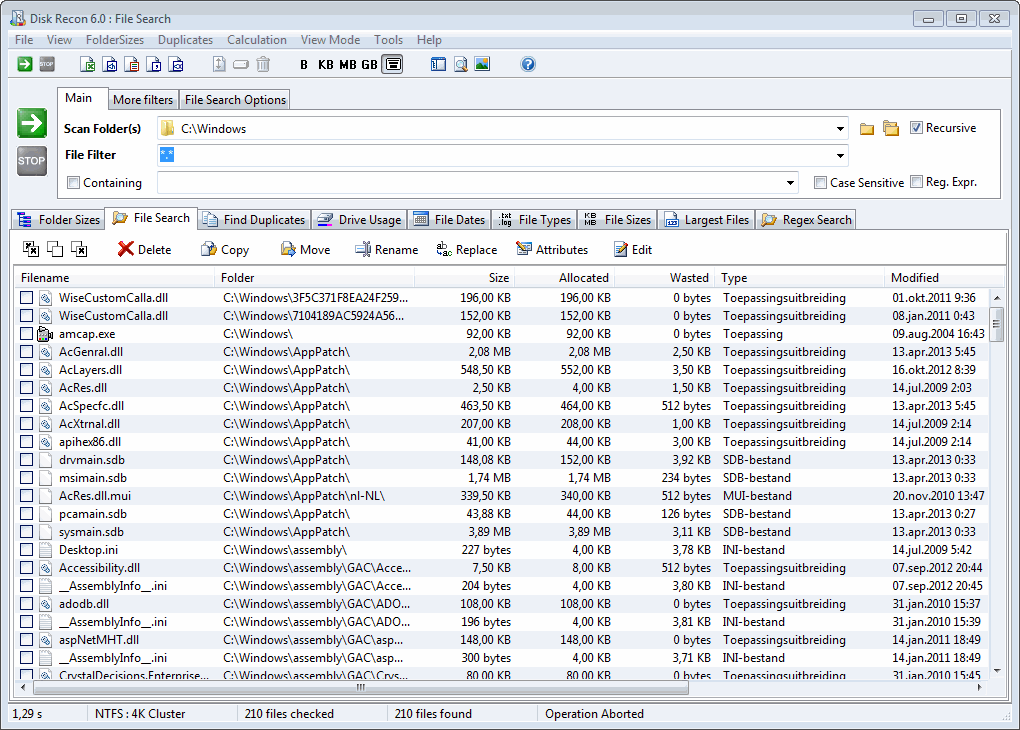Open the Folder Sizes tab
Screen dimensions: 1020x730
[59, 220]
